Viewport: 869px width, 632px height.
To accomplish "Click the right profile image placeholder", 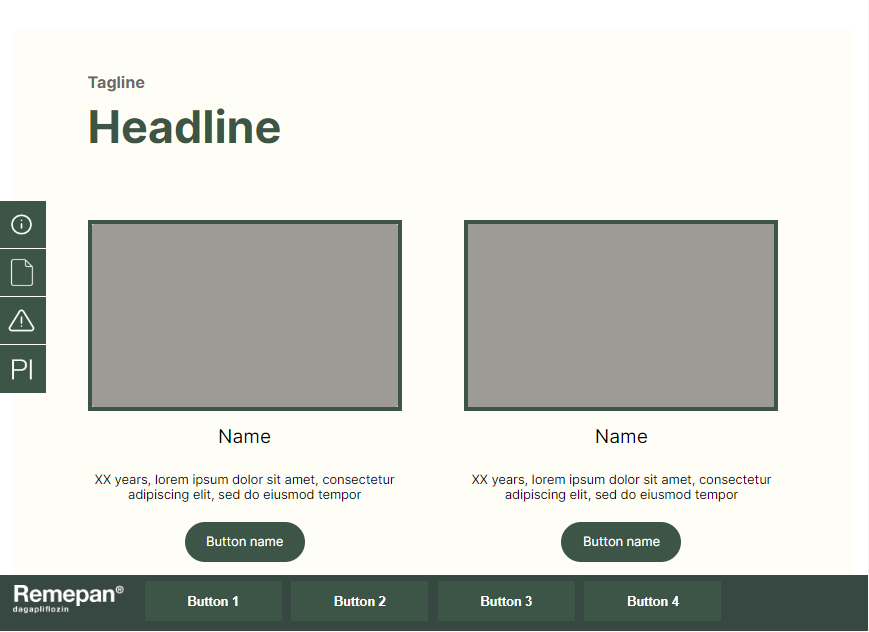I will coord(621,315).
